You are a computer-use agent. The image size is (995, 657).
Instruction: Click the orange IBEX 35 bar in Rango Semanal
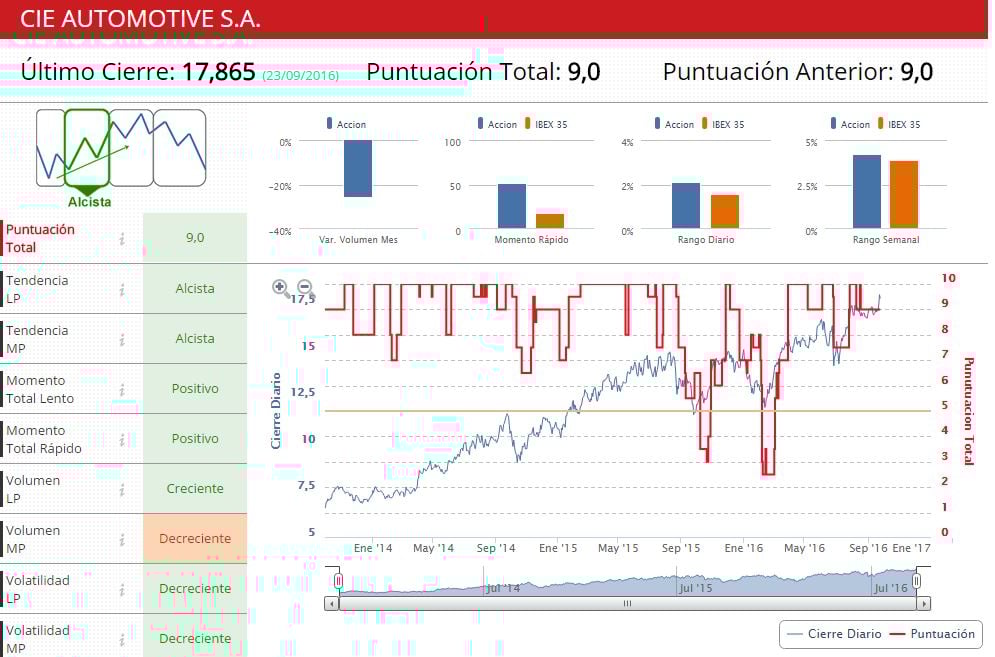[x=904, y=194]
